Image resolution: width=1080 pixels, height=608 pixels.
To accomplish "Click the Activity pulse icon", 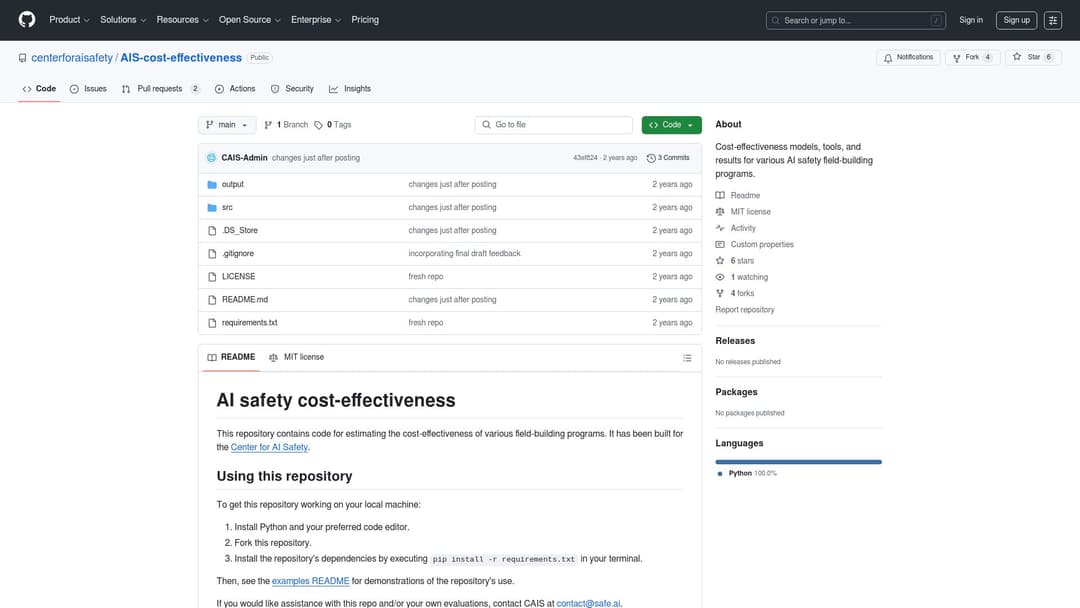I will click(x=720, y=228).
